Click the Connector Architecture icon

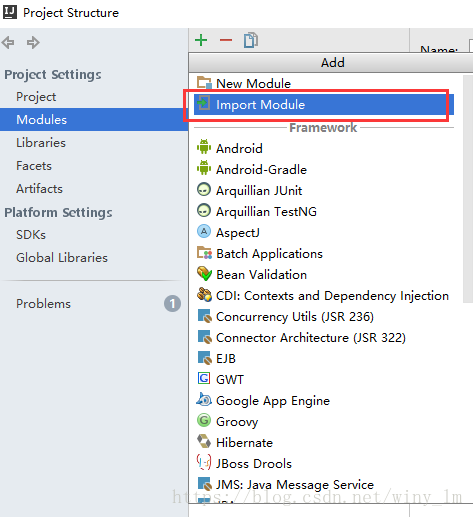pyautogui.click(x=204, y=337)
